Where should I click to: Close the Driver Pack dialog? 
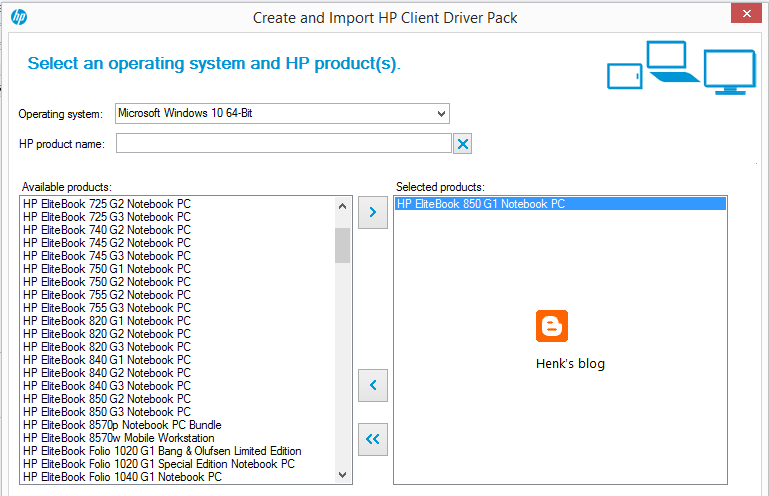coord(746,13)
